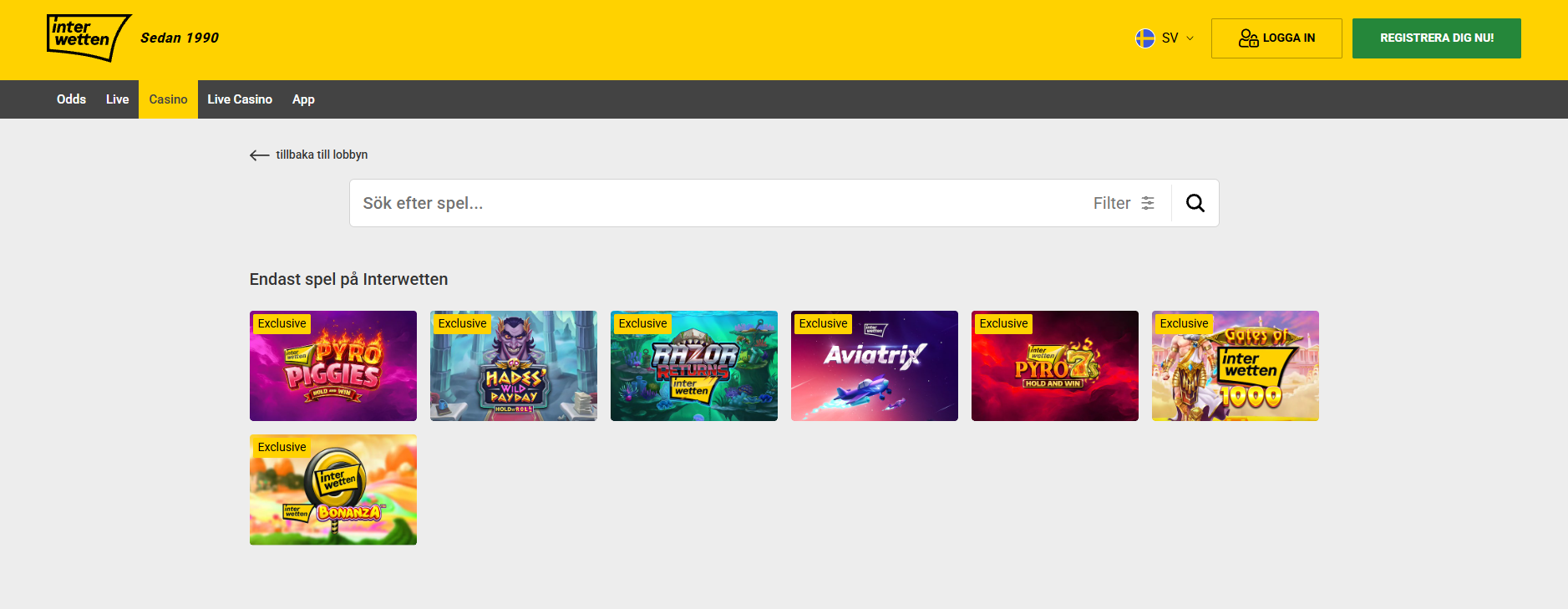This screenshot has height=609, width=1568.
Task: Select the Casino tab
Action: click(168, 99)
